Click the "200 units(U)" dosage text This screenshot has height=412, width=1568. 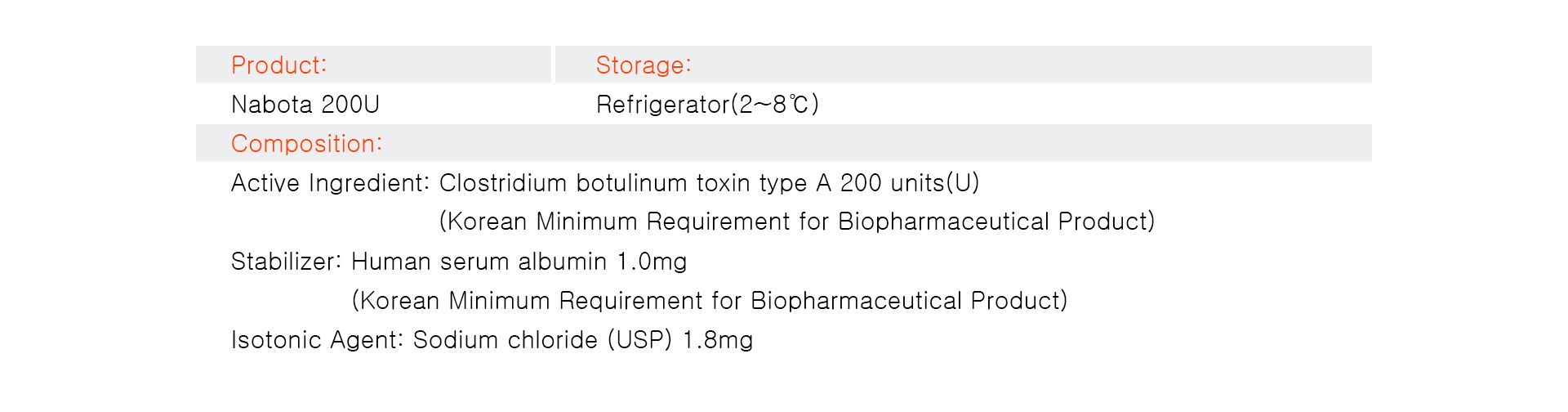tap(909, 183)
